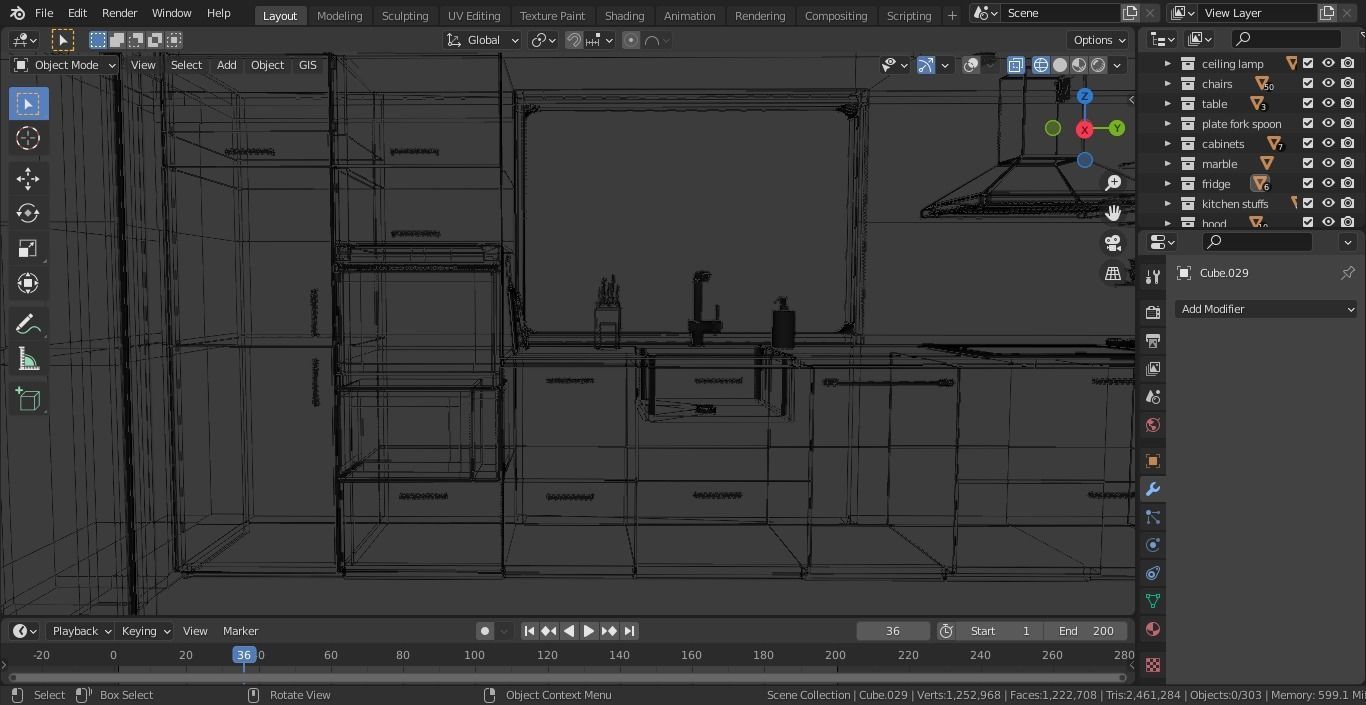Open the Render menu
The width and height of the screenshot is (1366, 705).
click(119, 13)
